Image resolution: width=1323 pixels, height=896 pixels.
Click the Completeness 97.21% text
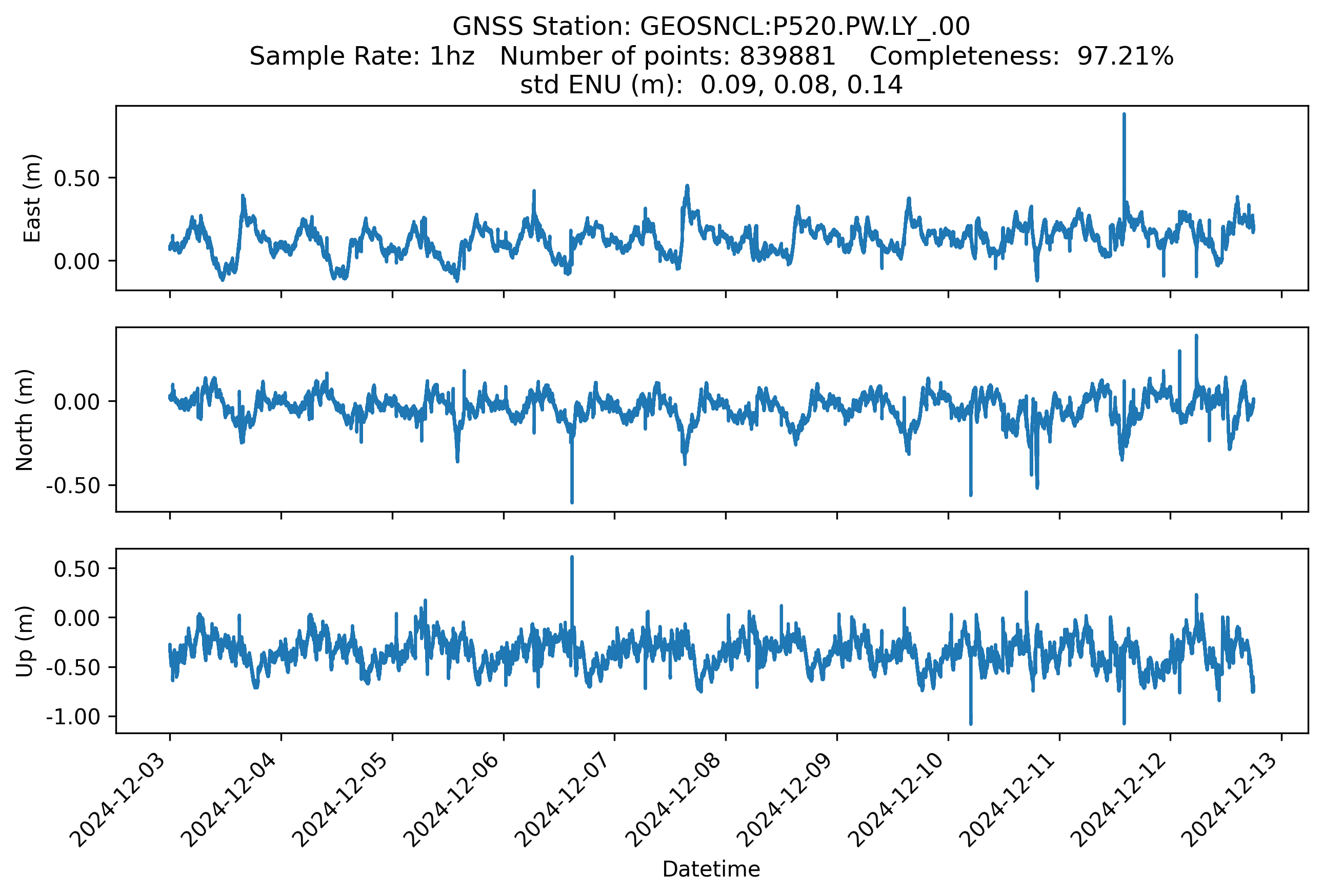click(x=1021, y=56)
